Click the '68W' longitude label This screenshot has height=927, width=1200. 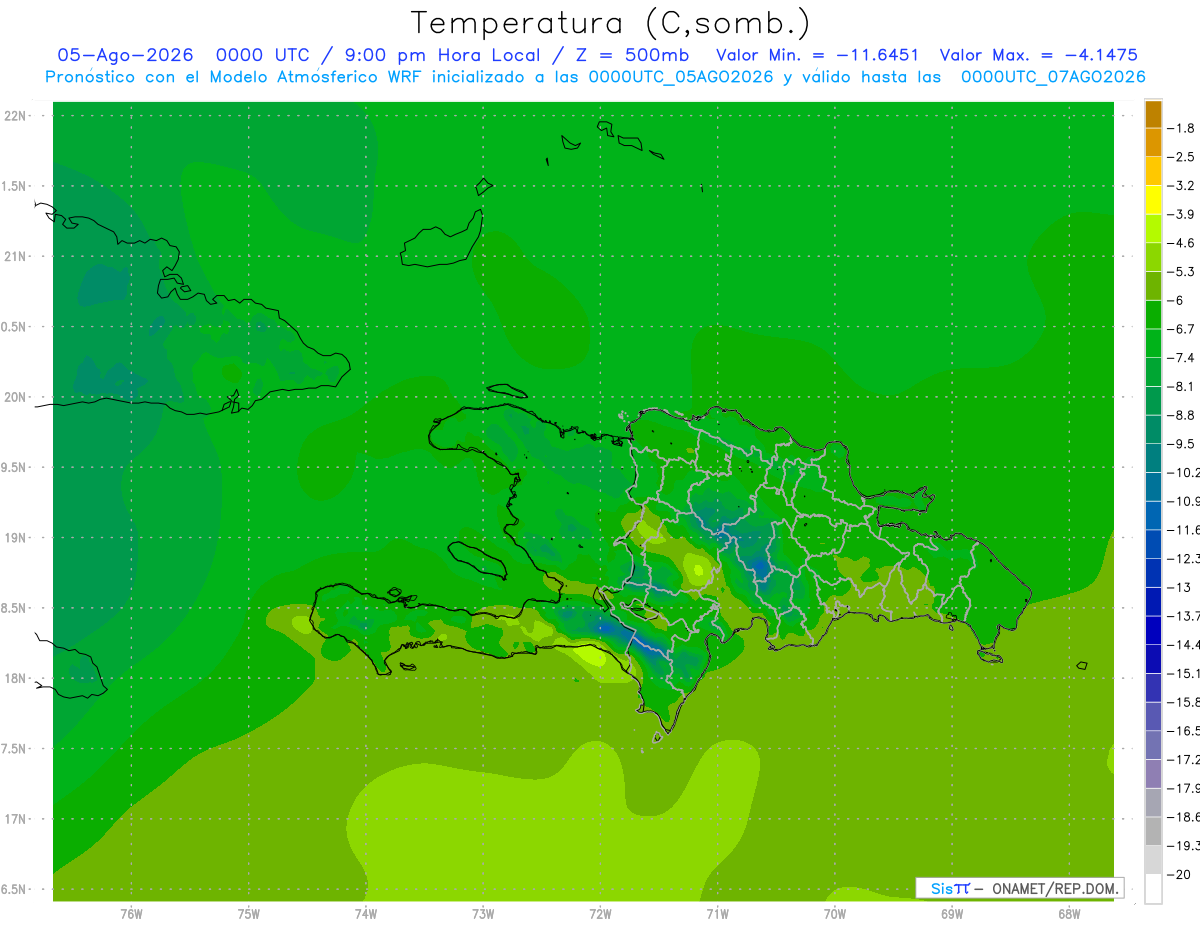click(1069, 914)
